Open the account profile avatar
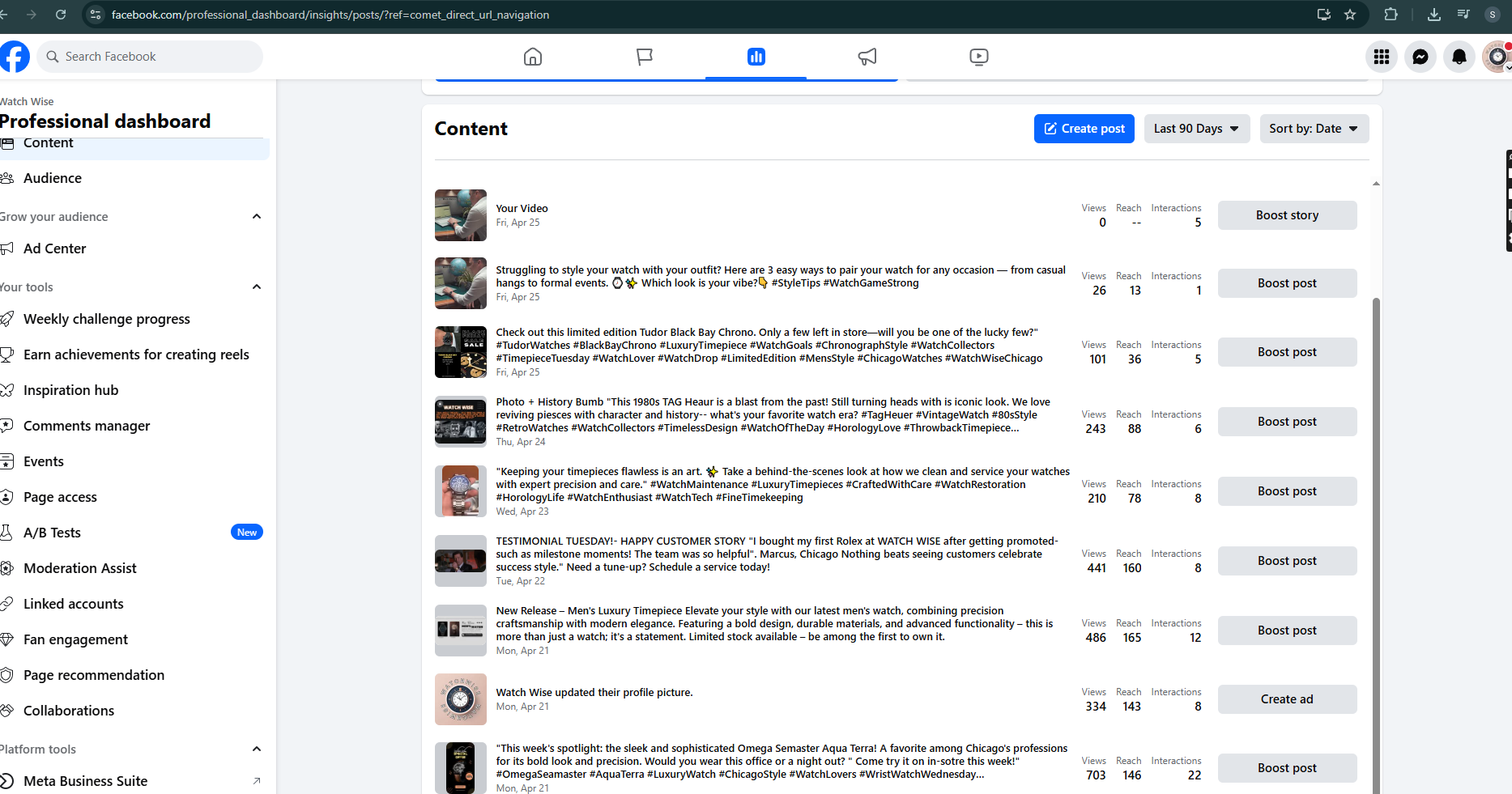The image size is (1512, 794). pos(1497,57)
